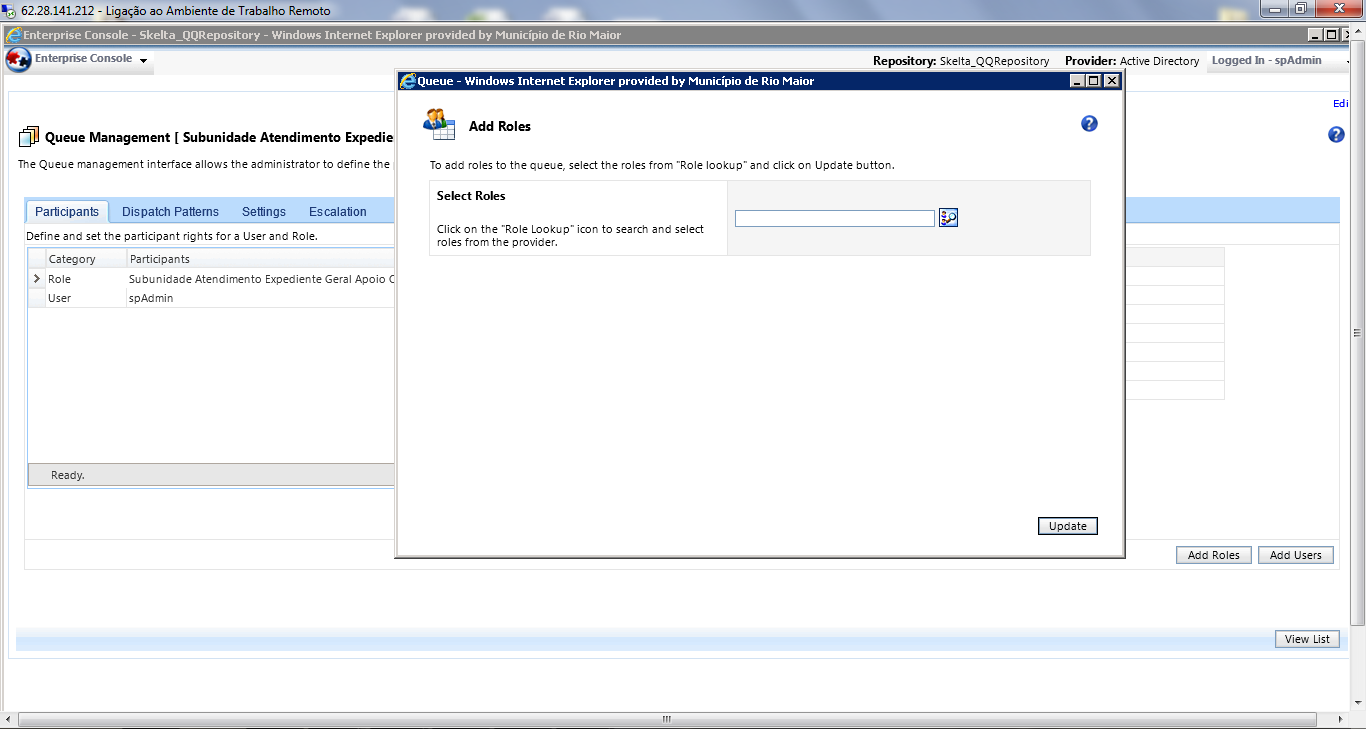Click the Enterprise Console logo icon
This screenshot has height=729, width=1366.
pyautogui.click(x=18, y=60)
